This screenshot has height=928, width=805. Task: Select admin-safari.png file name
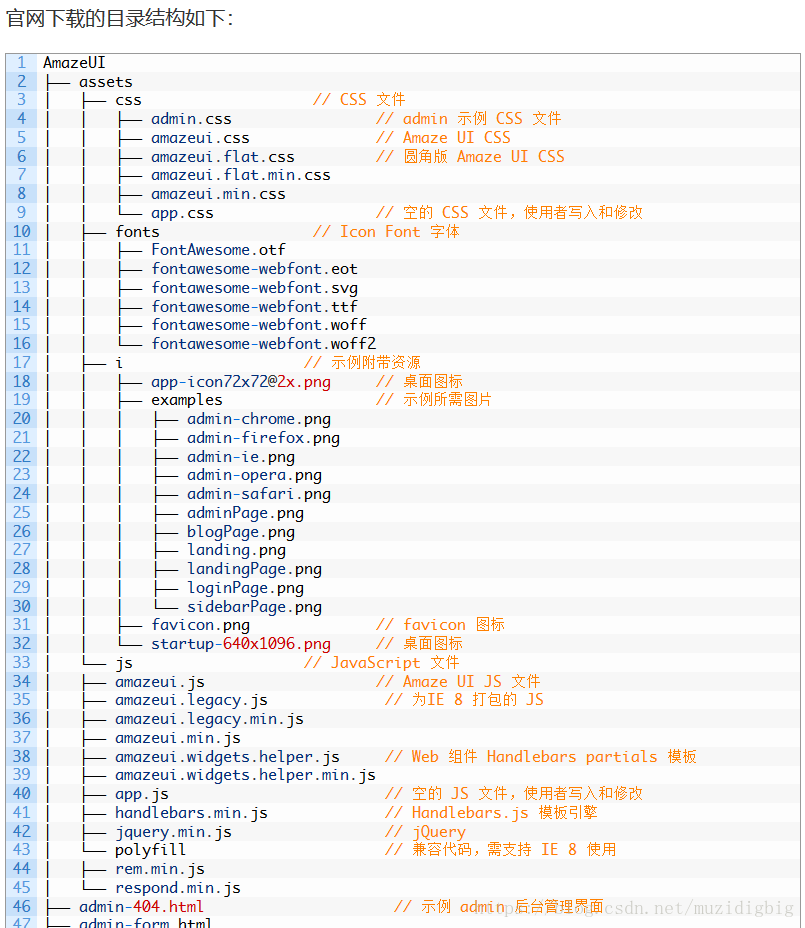(x=259, y=494)
